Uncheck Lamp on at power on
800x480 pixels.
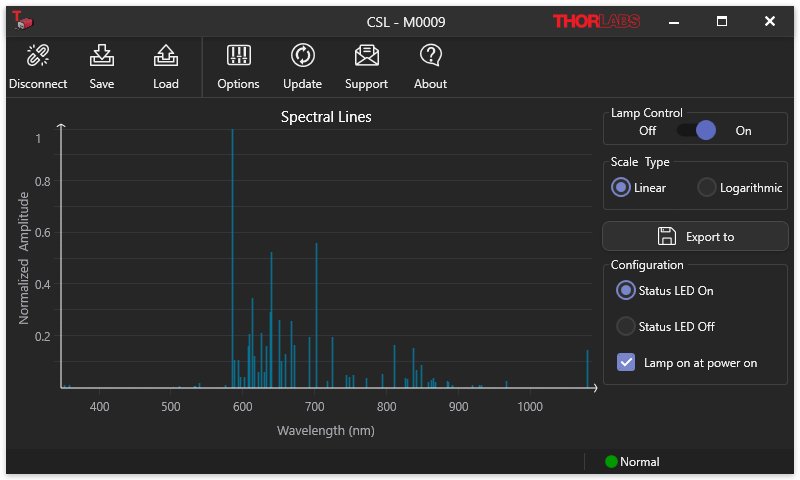coord(626,363)
